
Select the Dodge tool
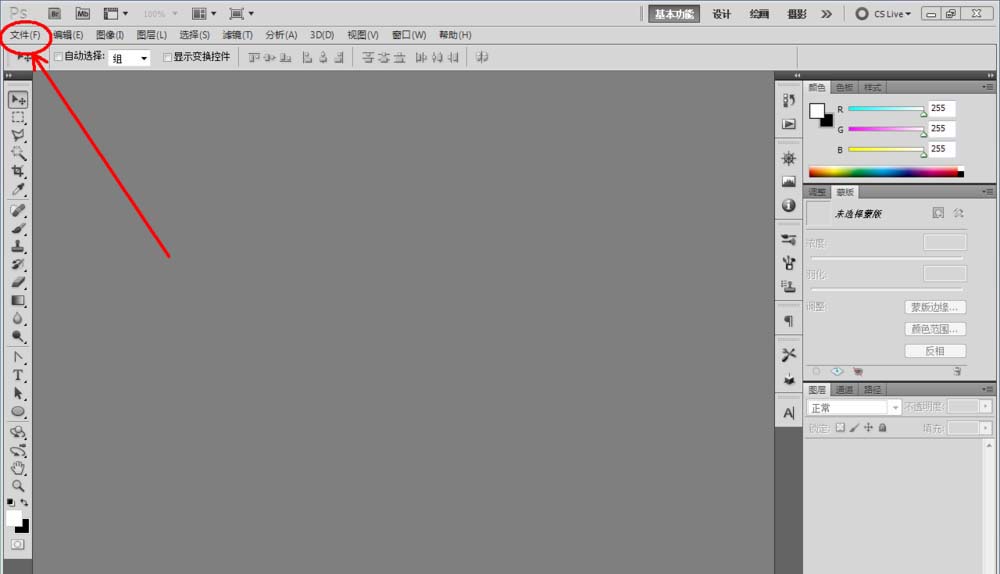click(x=18, y=336)
